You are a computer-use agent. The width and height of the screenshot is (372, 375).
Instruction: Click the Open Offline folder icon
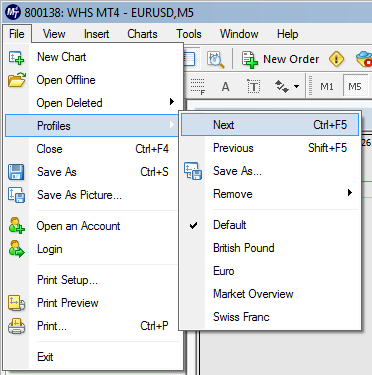17,80
